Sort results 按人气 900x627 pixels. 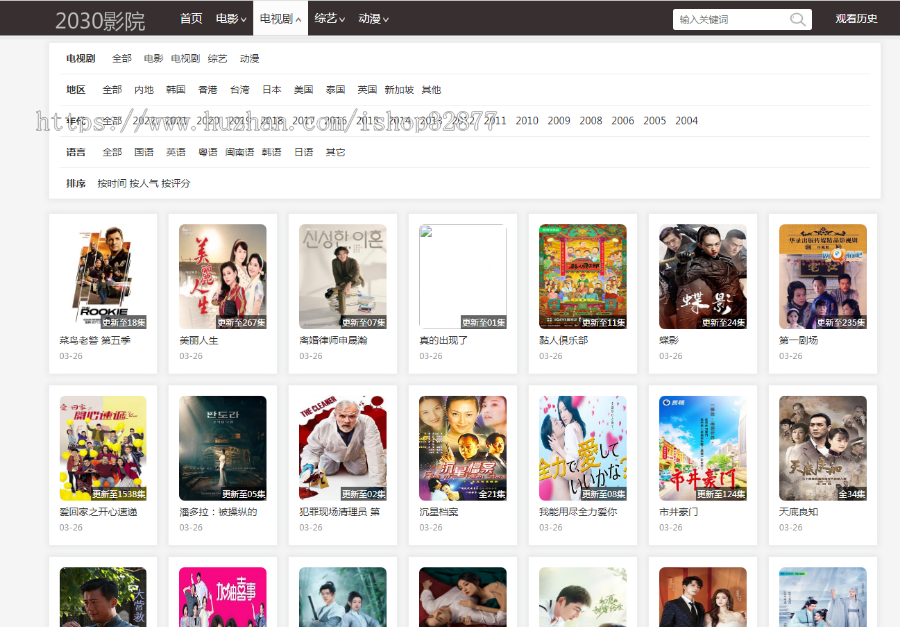coord(143,183)
